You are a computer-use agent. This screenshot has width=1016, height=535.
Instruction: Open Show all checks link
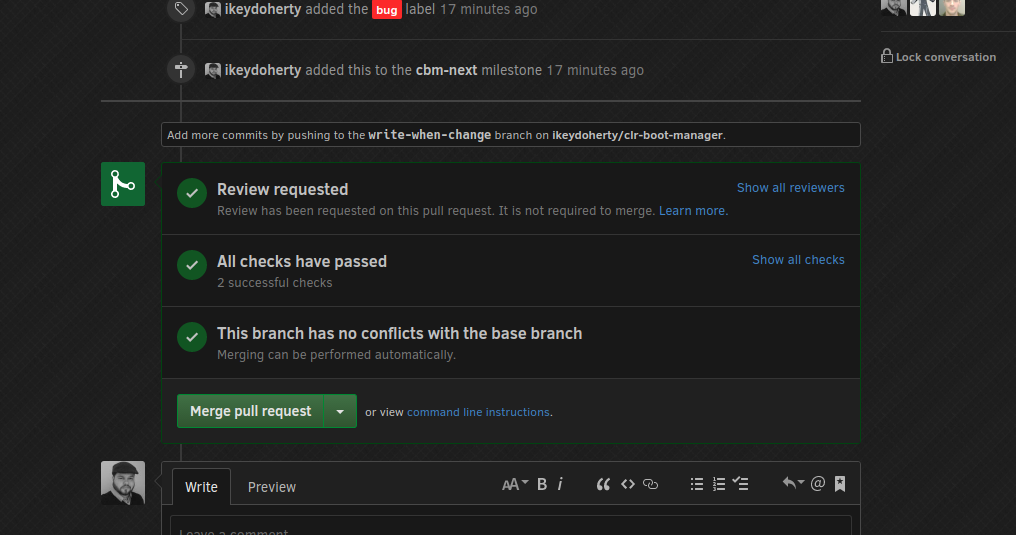(x=798, y=260)
